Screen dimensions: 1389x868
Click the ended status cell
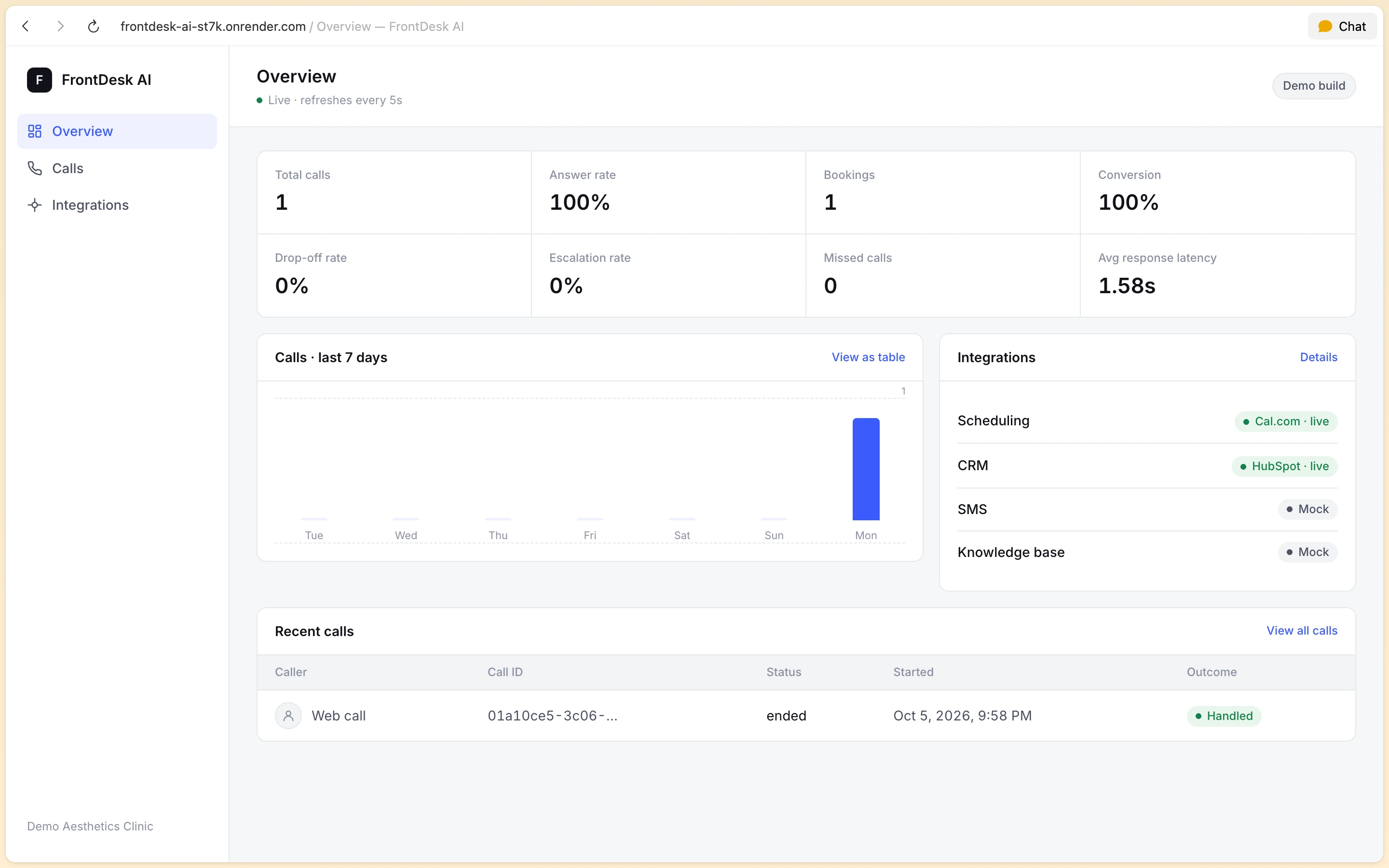[x=786, y=716]
